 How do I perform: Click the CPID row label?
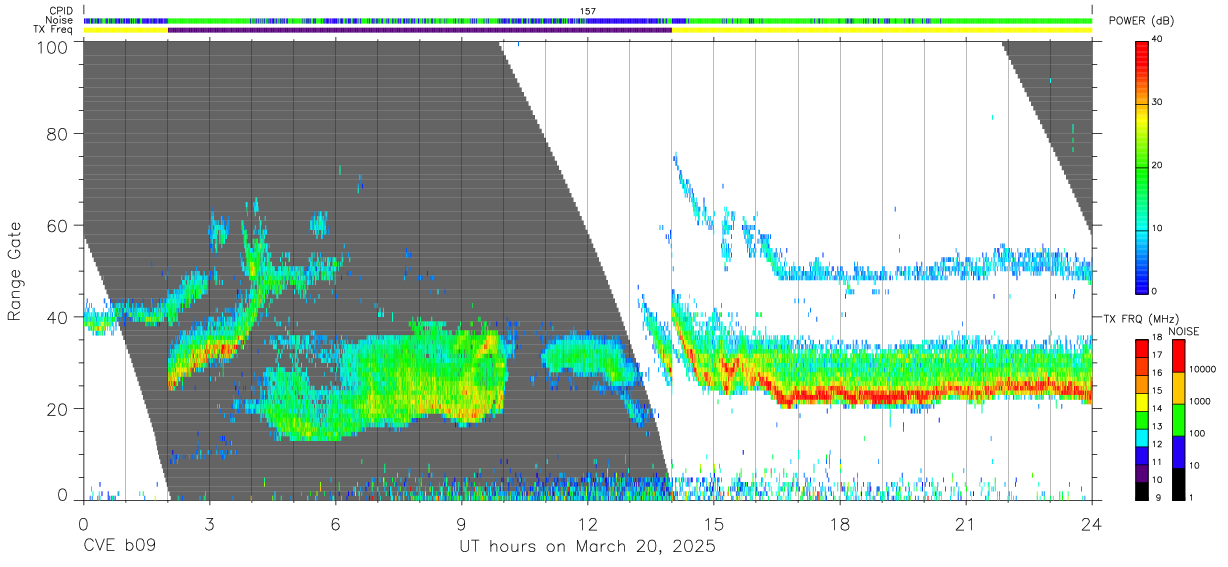(x=60, y=11)
